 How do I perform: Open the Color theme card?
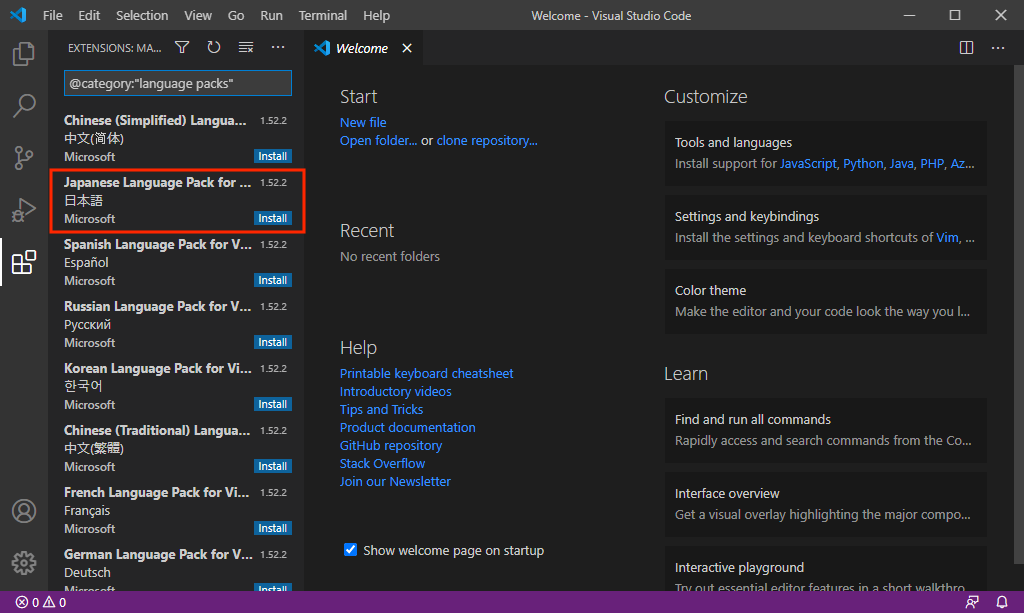click(x=825, y=301)
